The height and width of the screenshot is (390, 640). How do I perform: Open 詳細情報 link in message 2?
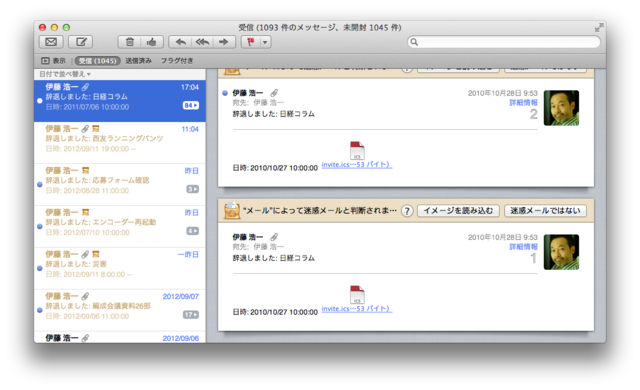point(523,102)
